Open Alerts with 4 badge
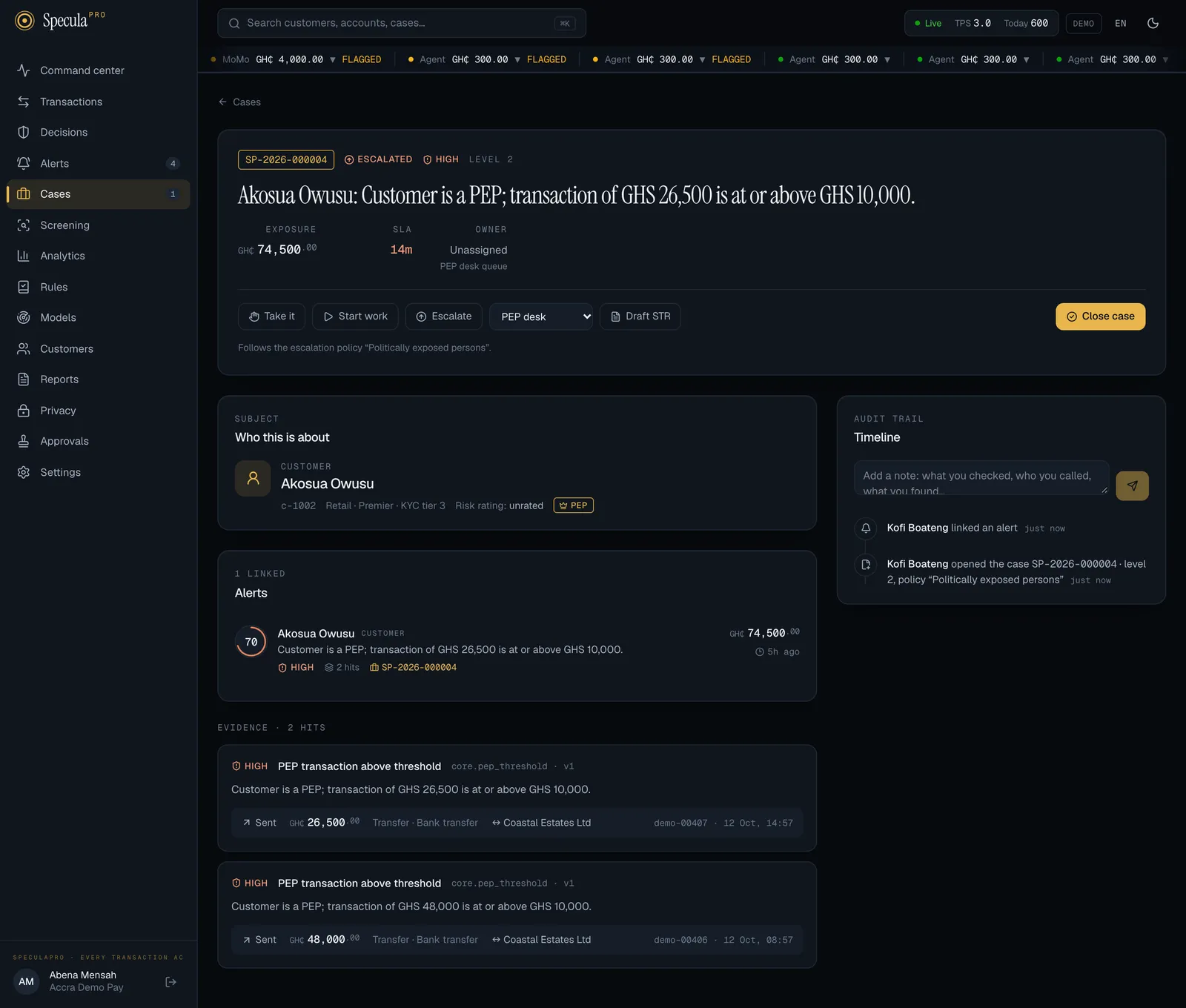 [98, 163]
